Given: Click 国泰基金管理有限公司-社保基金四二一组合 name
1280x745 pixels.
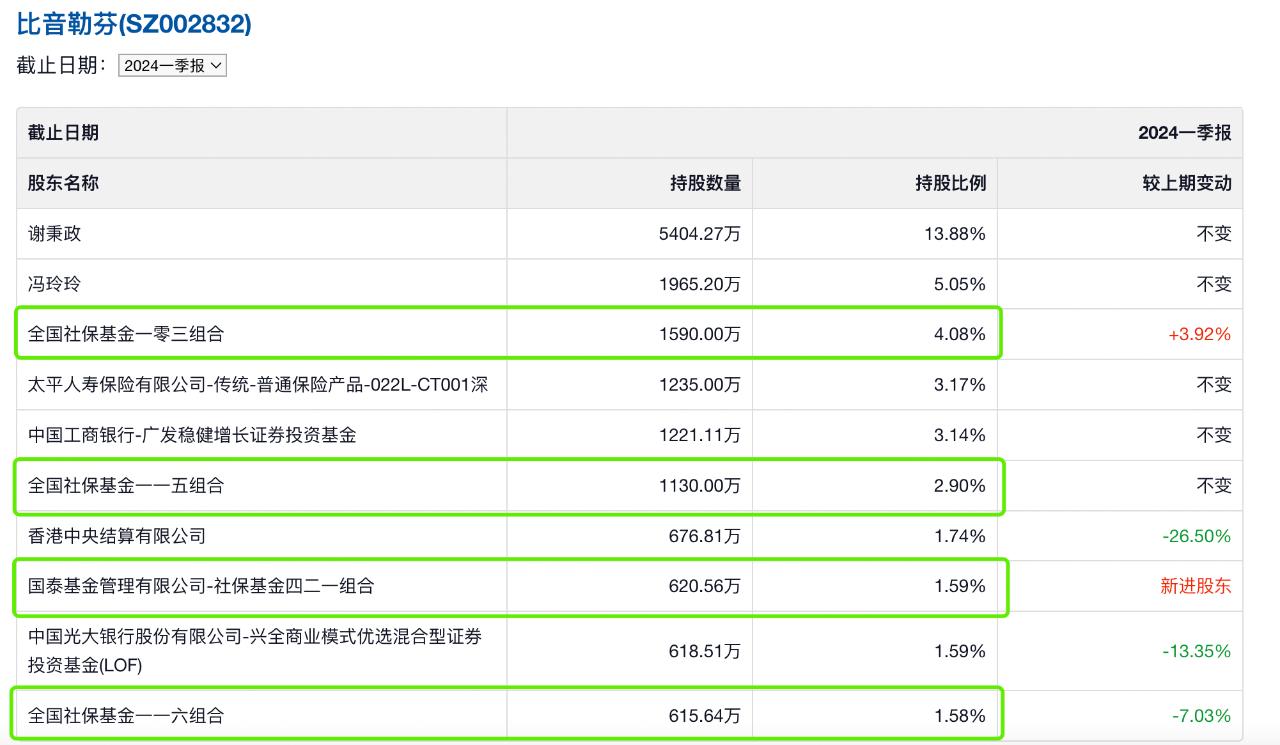Looking at the screenshot, I should (x=201, y=586).
